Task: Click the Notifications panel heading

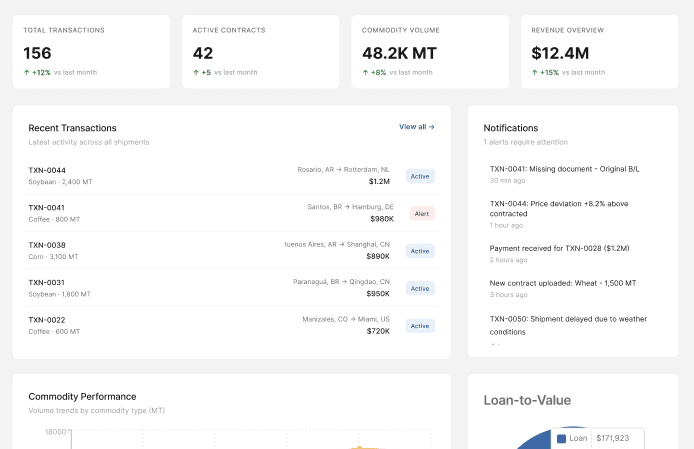Action: 511,128
